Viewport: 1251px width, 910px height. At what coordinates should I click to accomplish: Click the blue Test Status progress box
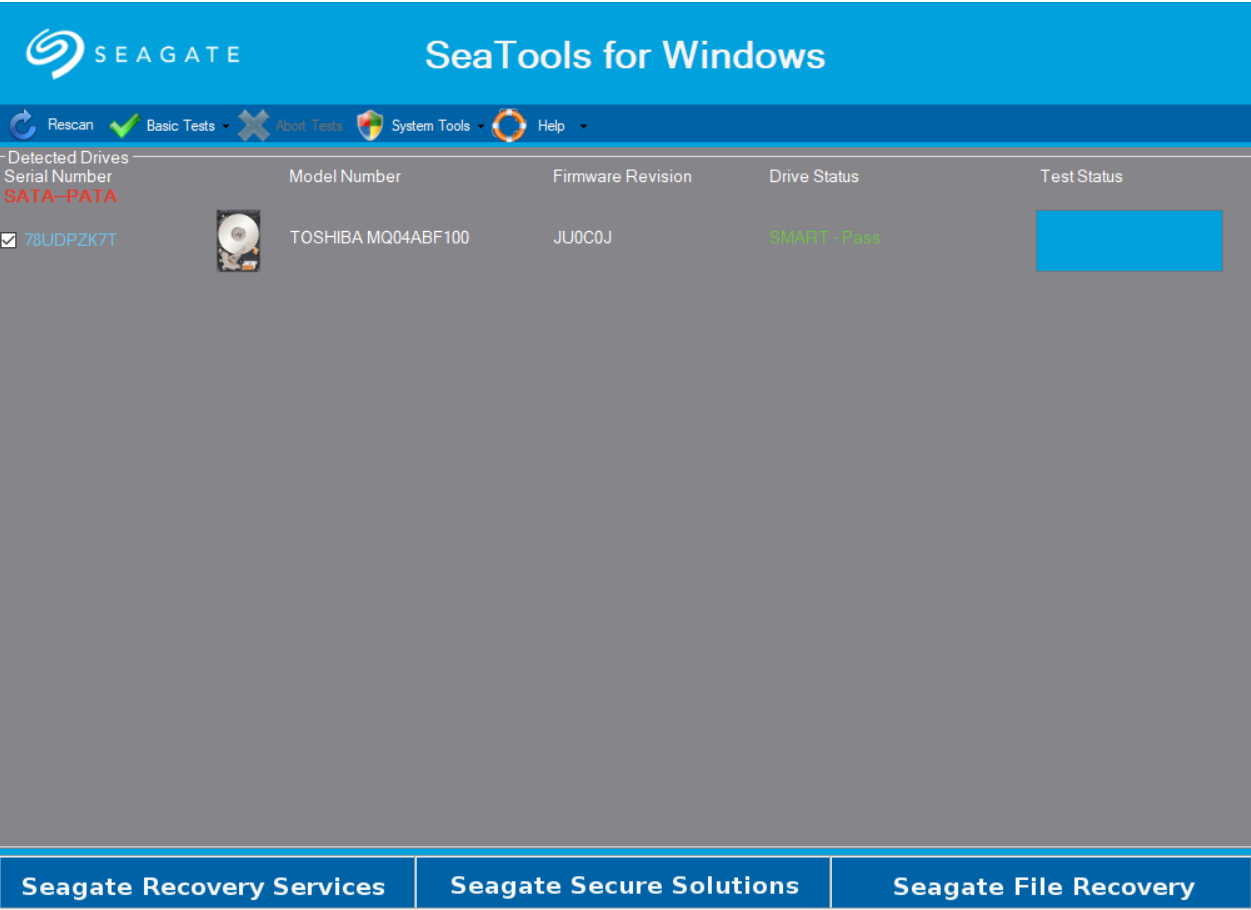[x=1129, y=241]
